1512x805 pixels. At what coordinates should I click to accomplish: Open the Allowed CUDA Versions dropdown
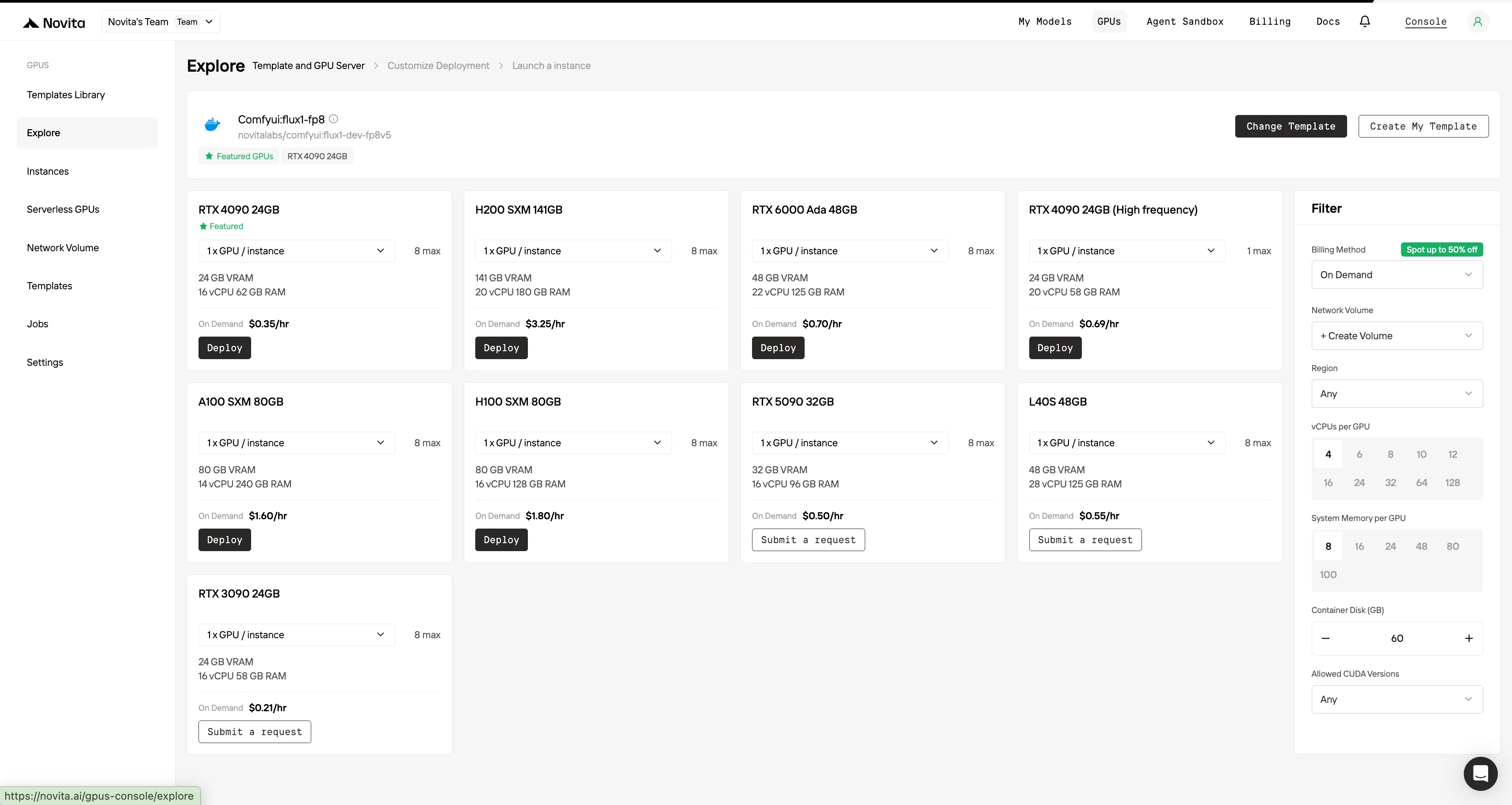[1397, 699]
